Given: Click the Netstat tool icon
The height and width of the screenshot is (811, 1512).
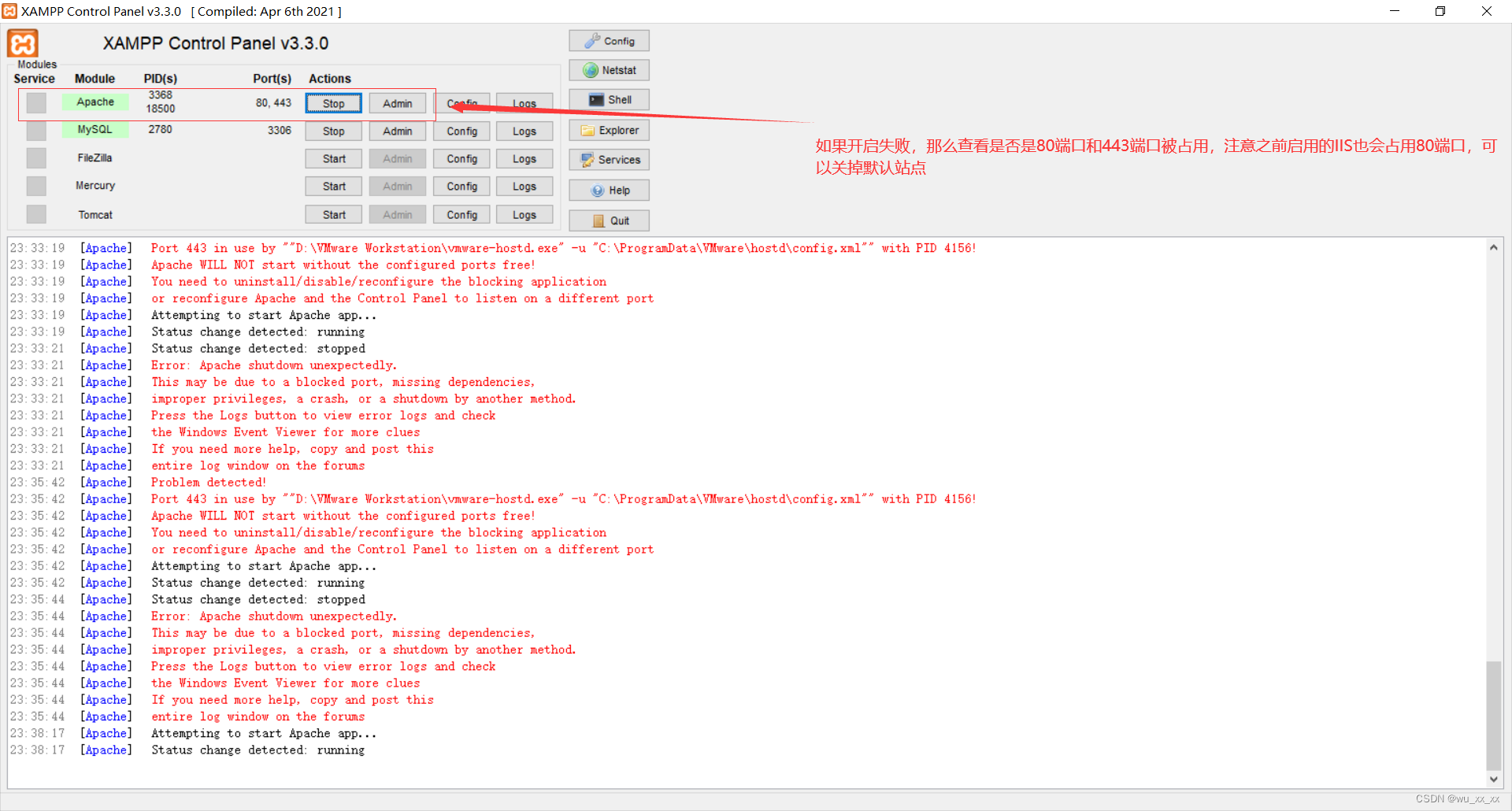Looking at the screenshot, I should click(608, 69).
